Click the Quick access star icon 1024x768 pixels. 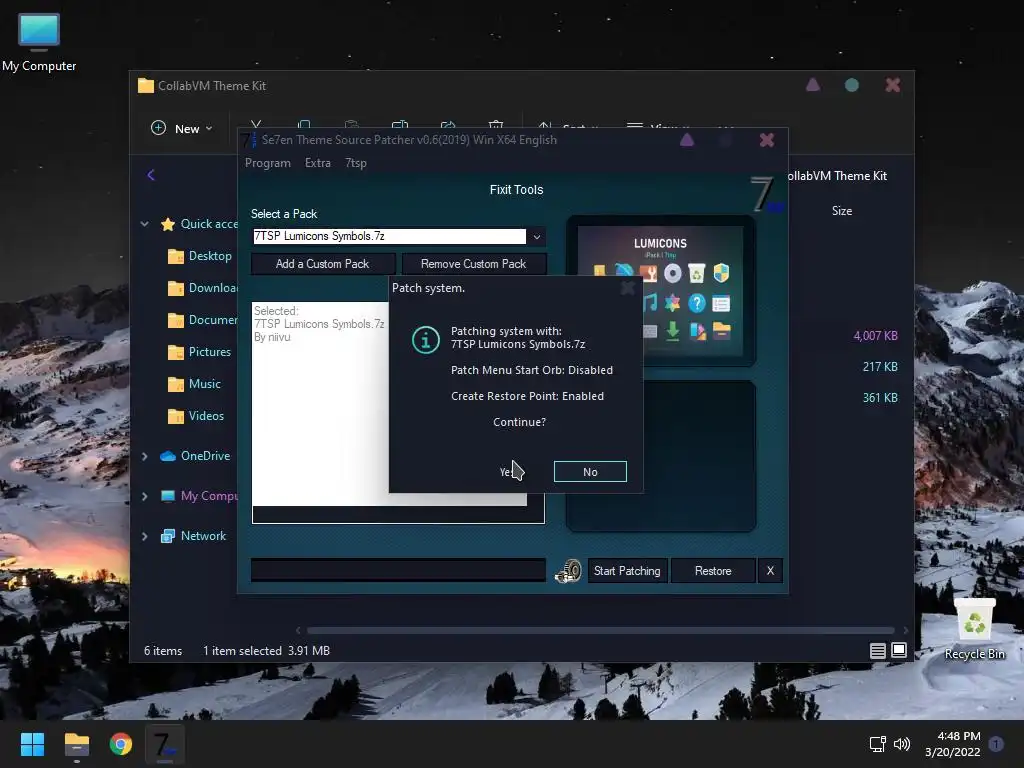click(168, 224)
